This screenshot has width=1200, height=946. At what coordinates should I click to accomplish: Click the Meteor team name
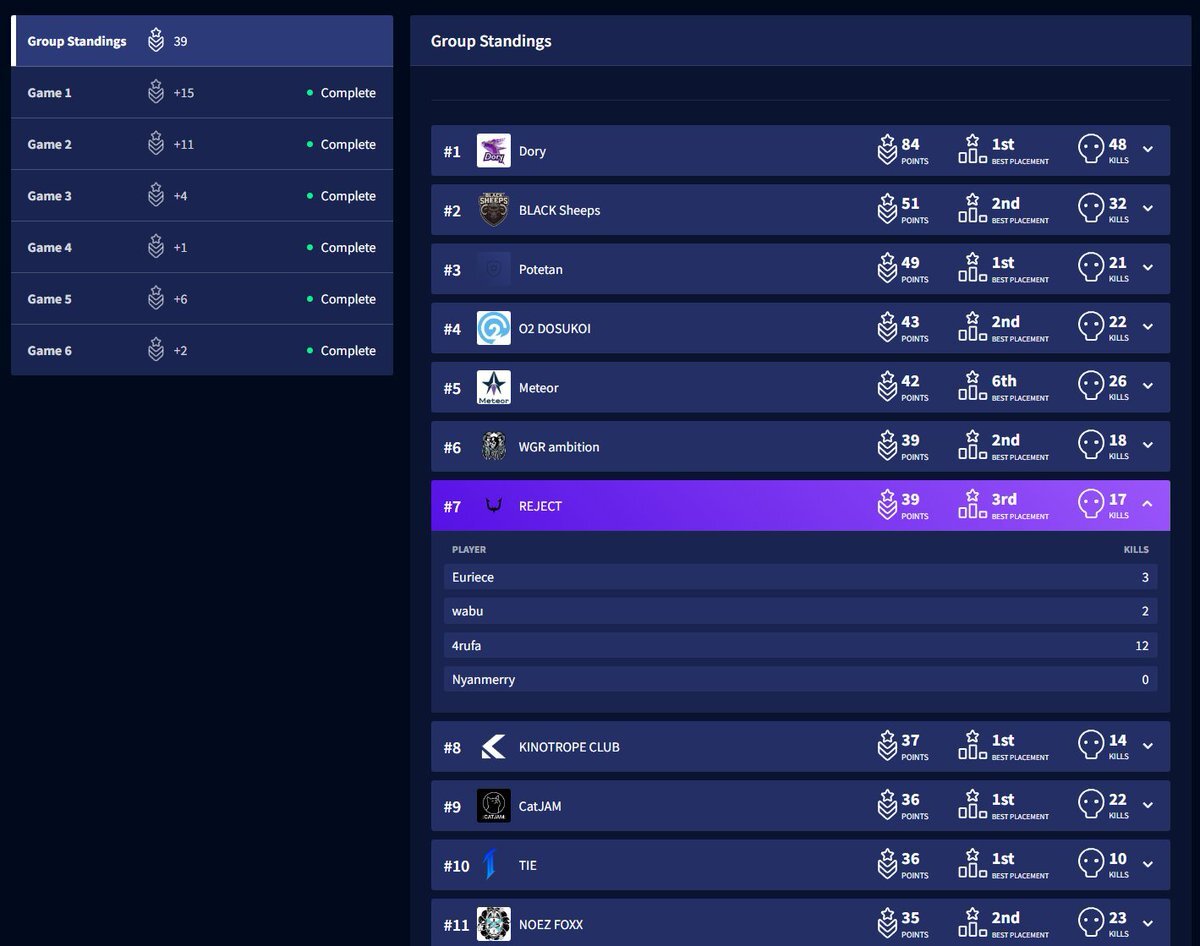[539, 388]
